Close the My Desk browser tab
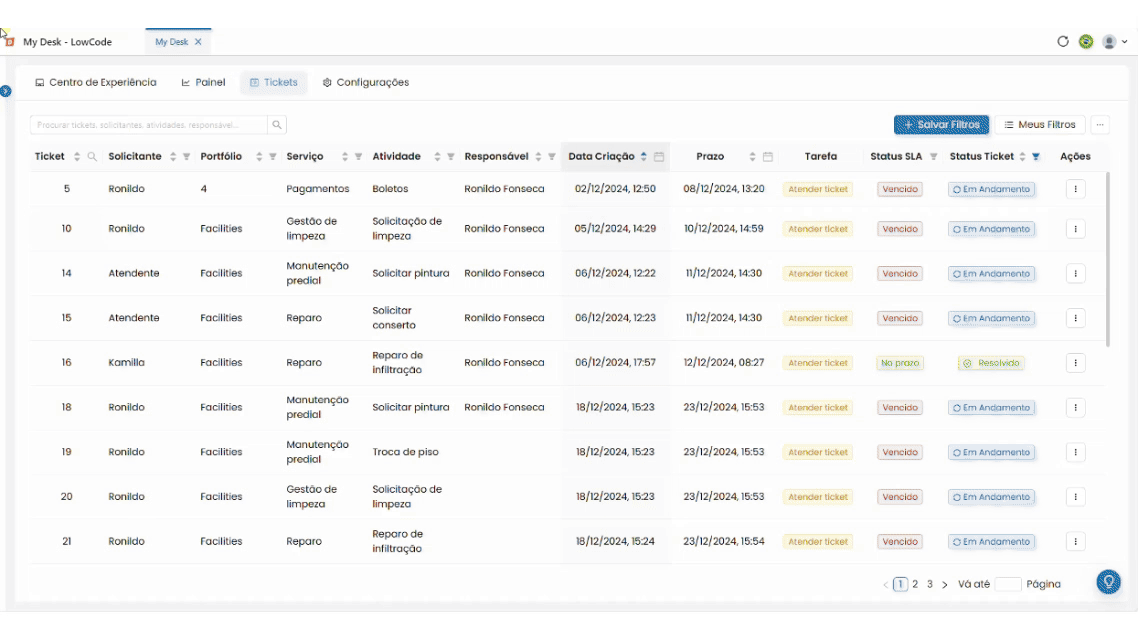1138x640 pixels. (x=198, y=42)
